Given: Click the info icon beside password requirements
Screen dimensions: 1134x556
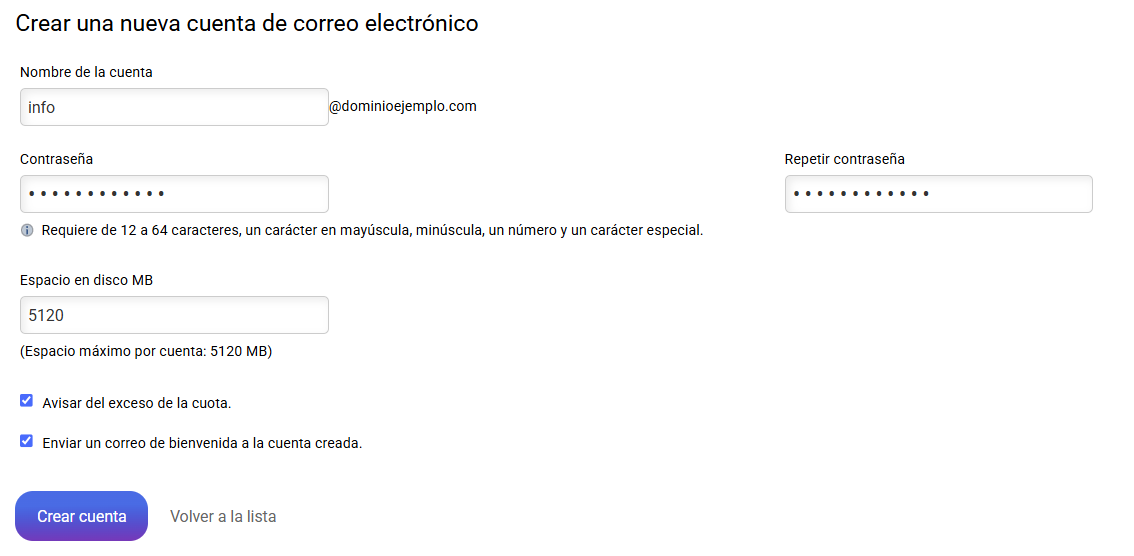Looking at the screenshot, I should [x=27, y=231].
